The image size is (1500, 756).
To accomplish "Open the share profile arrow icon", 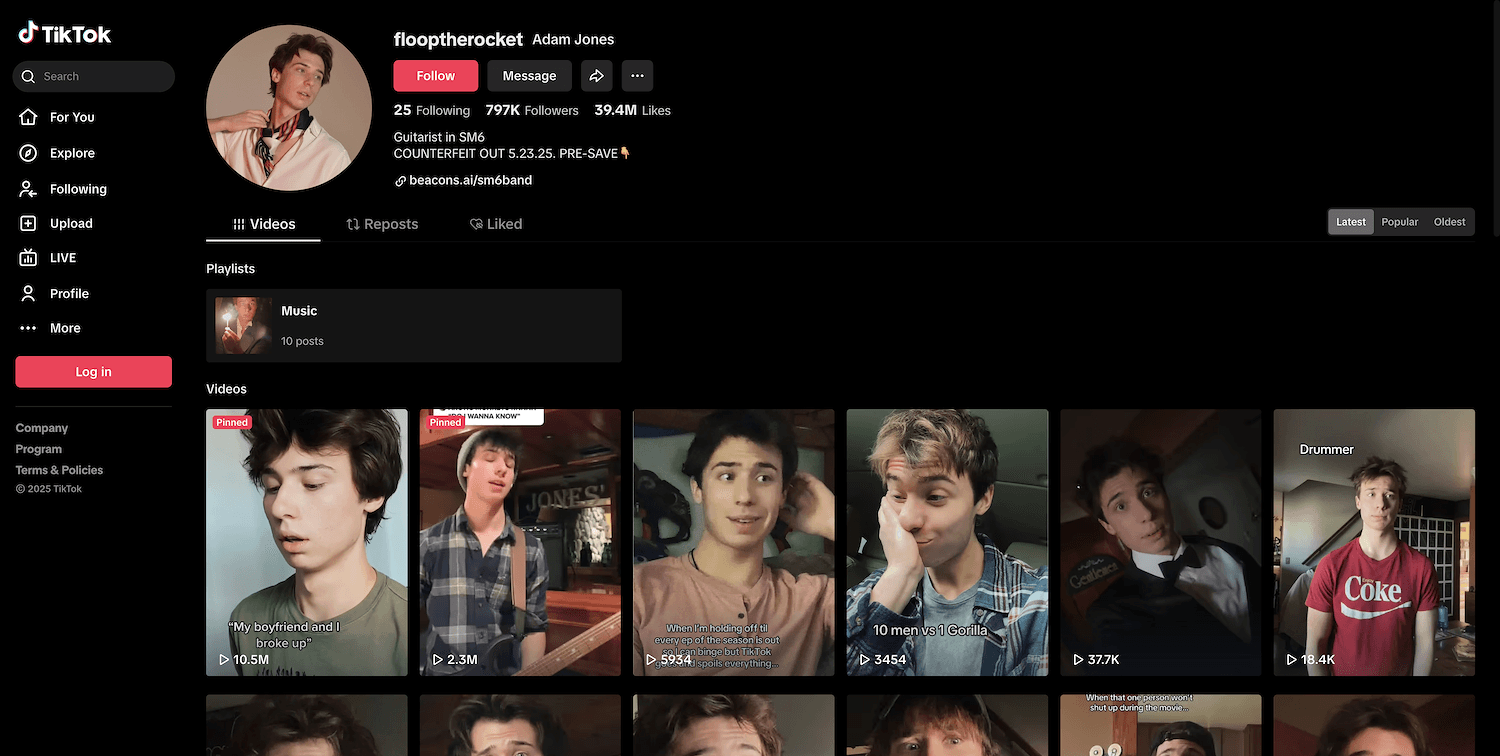I will pyautogui.click(x=596, y=76).
